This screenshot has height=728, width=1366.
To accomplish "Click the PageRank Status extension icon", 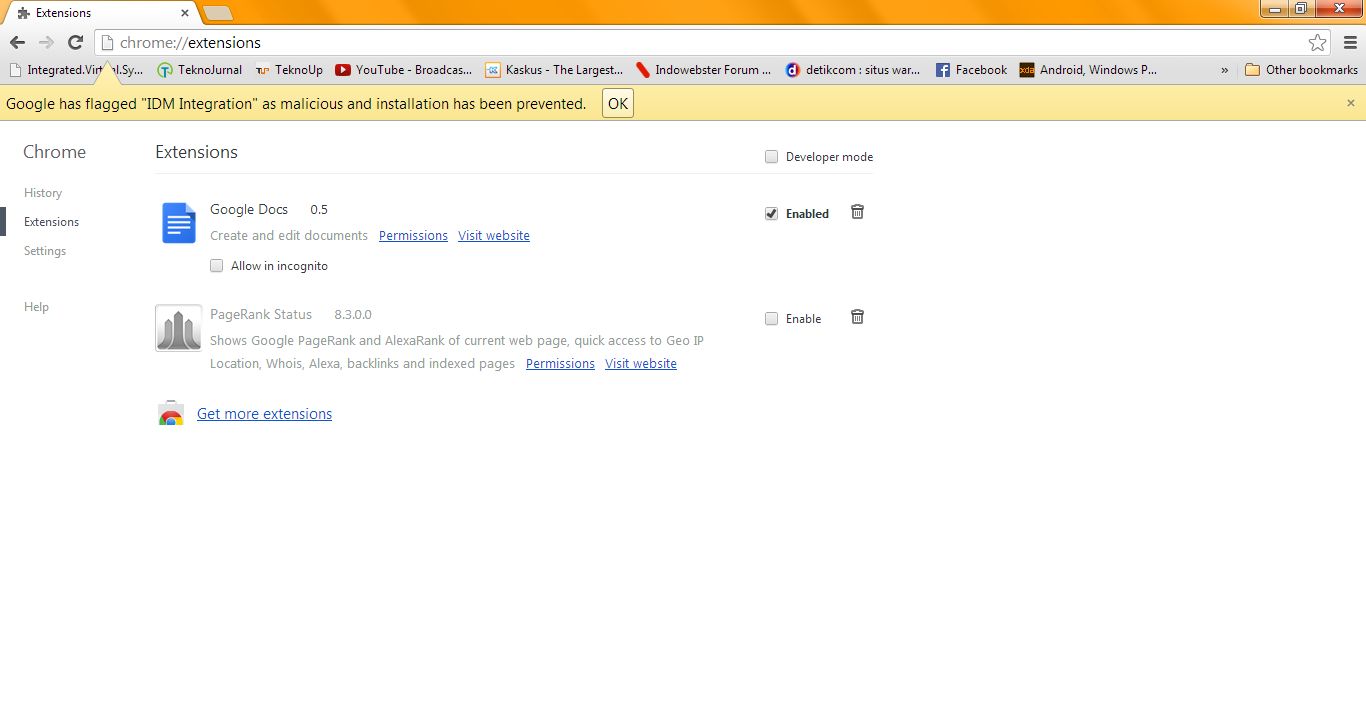I will pyautogui.click(x=178, y=327).
